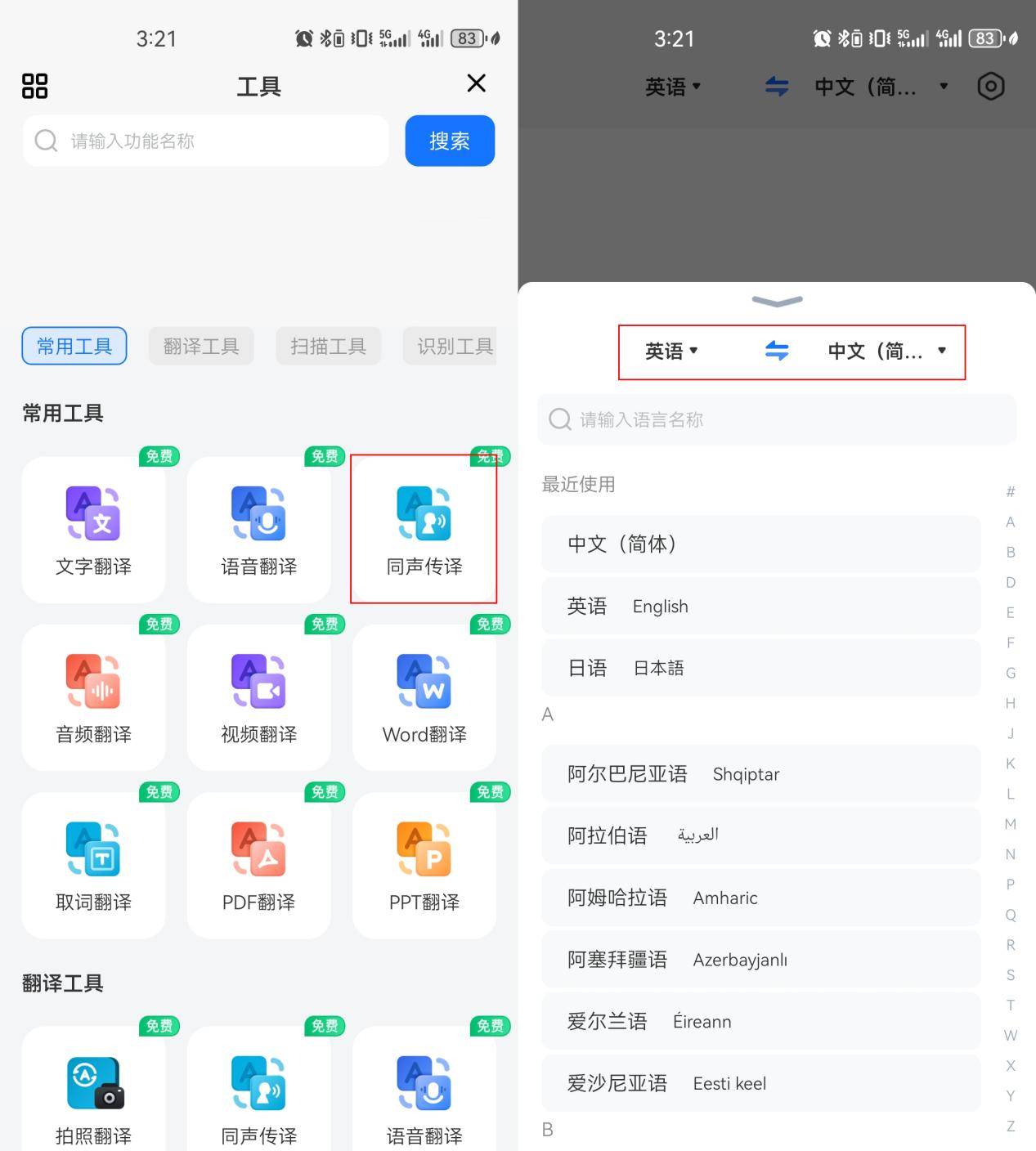The width and height of the screenshot is (1036, 1151).
Task: Jump to letter P in index
Action: pyautogui.click(x=1011, y=885)
